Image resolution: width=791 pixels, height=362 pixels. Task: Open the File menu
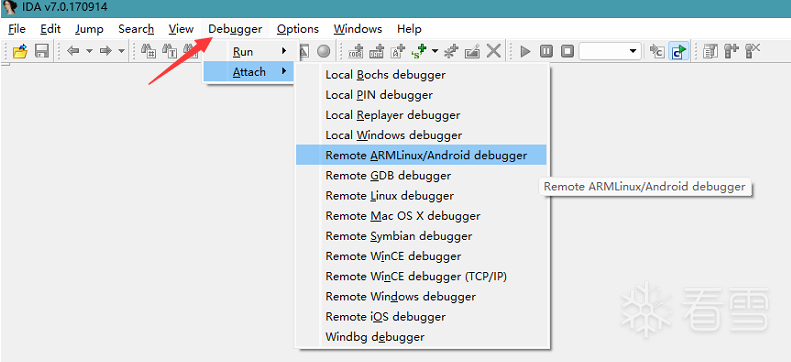[x=17, y=29]
